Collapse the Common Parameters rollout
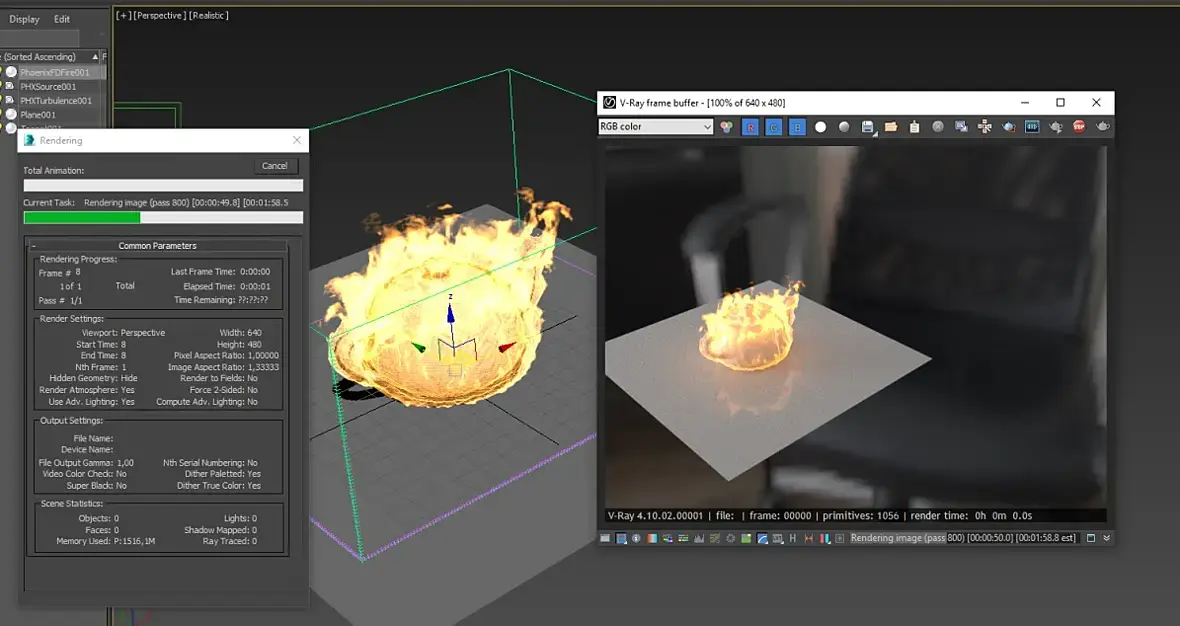The image size is (1180, 626). point(34,246)
